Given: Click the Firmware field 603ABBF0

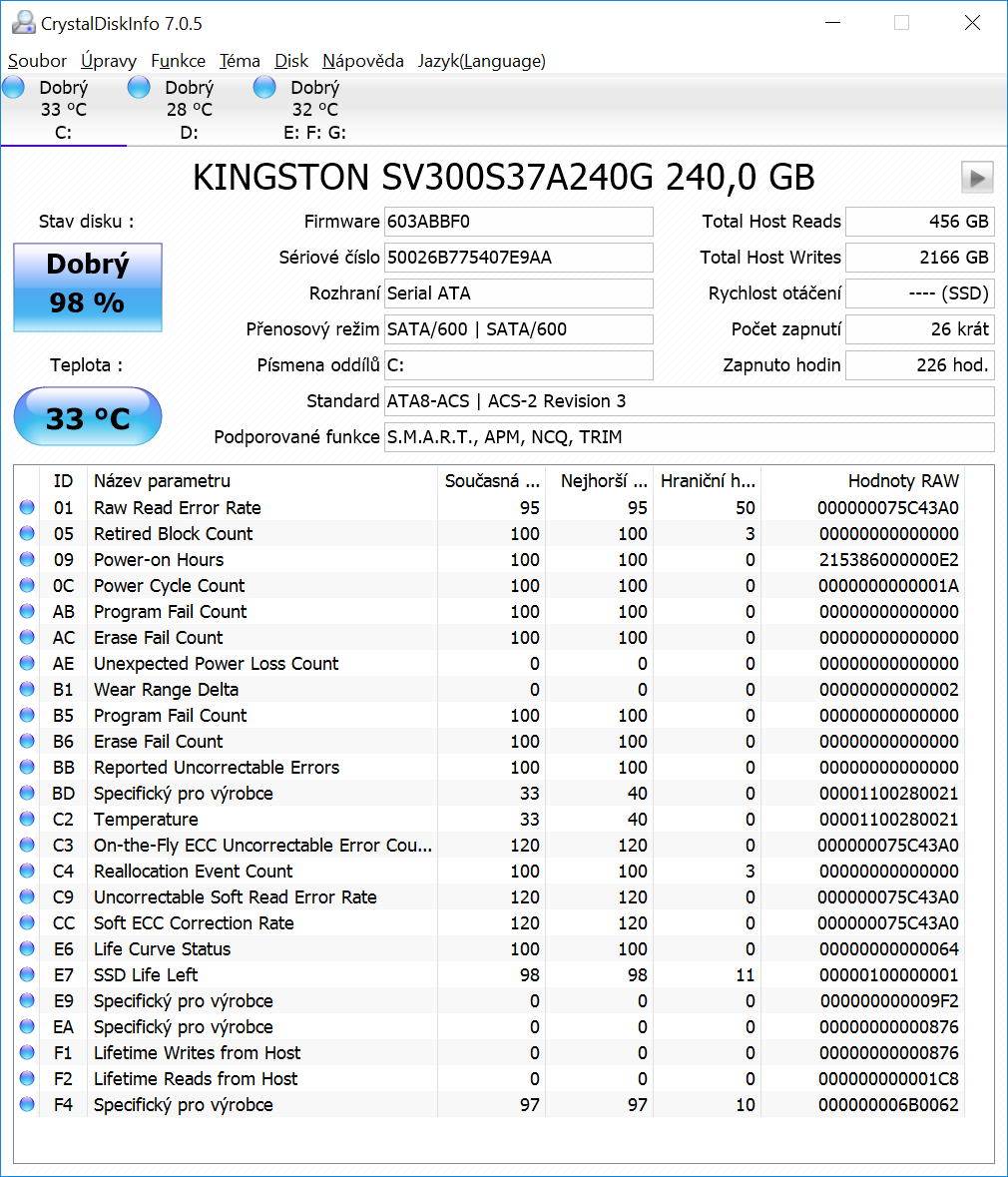Looking at the screenshot, I should [x=519, y=222].
